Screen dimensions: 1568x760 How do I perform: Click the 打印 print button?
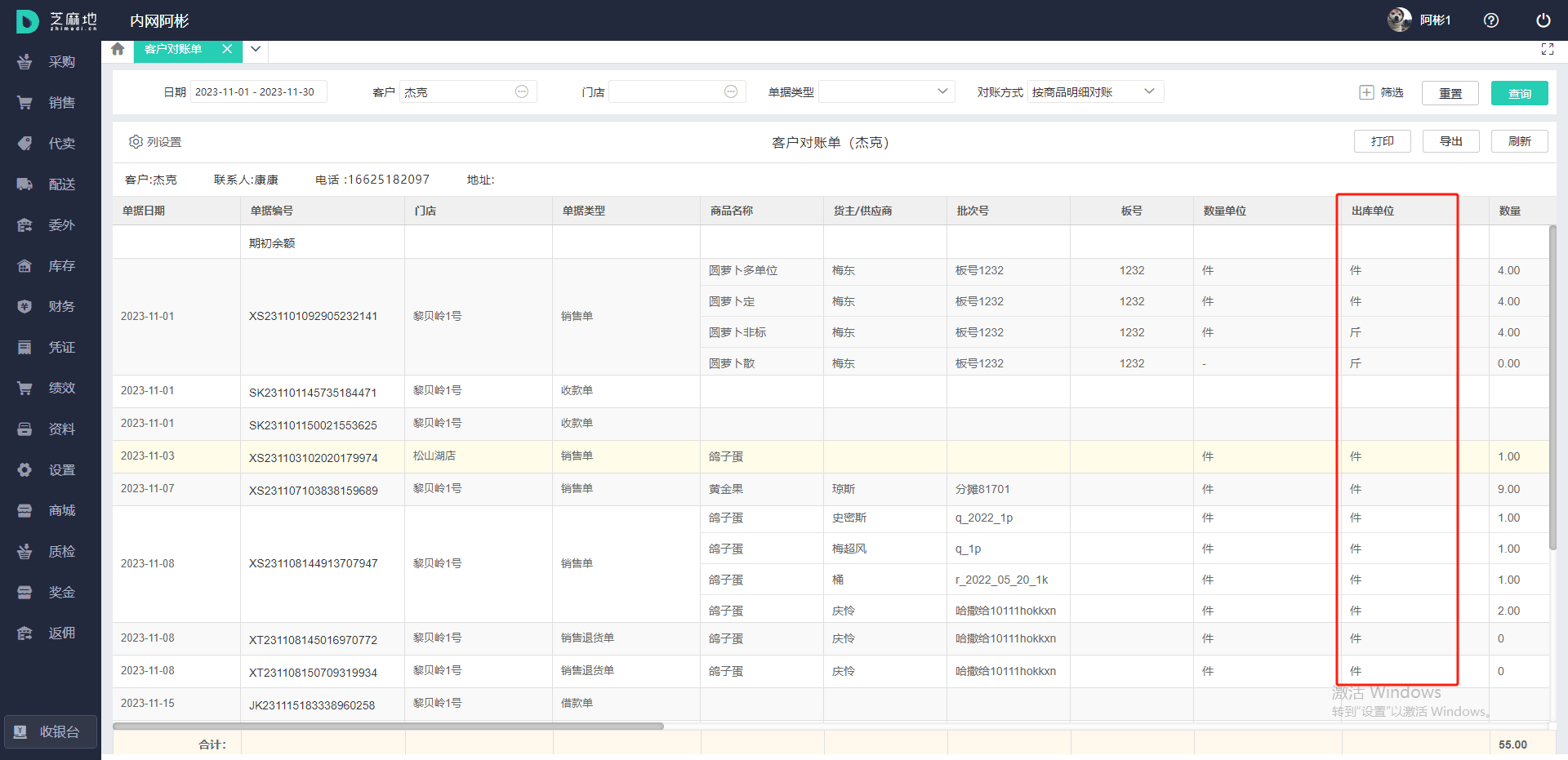coord(1383,141)
